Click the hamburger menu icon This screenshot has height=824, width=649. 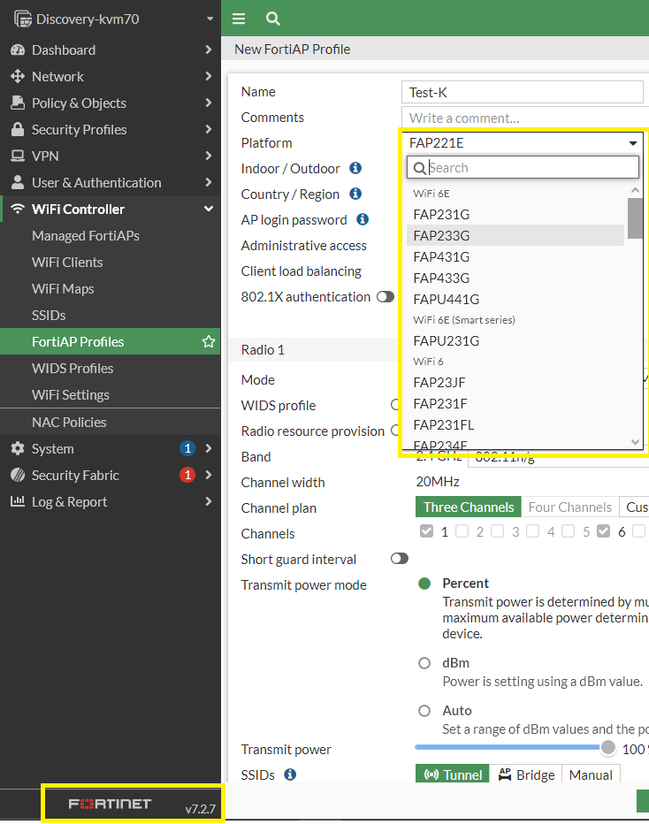(238, 18)
